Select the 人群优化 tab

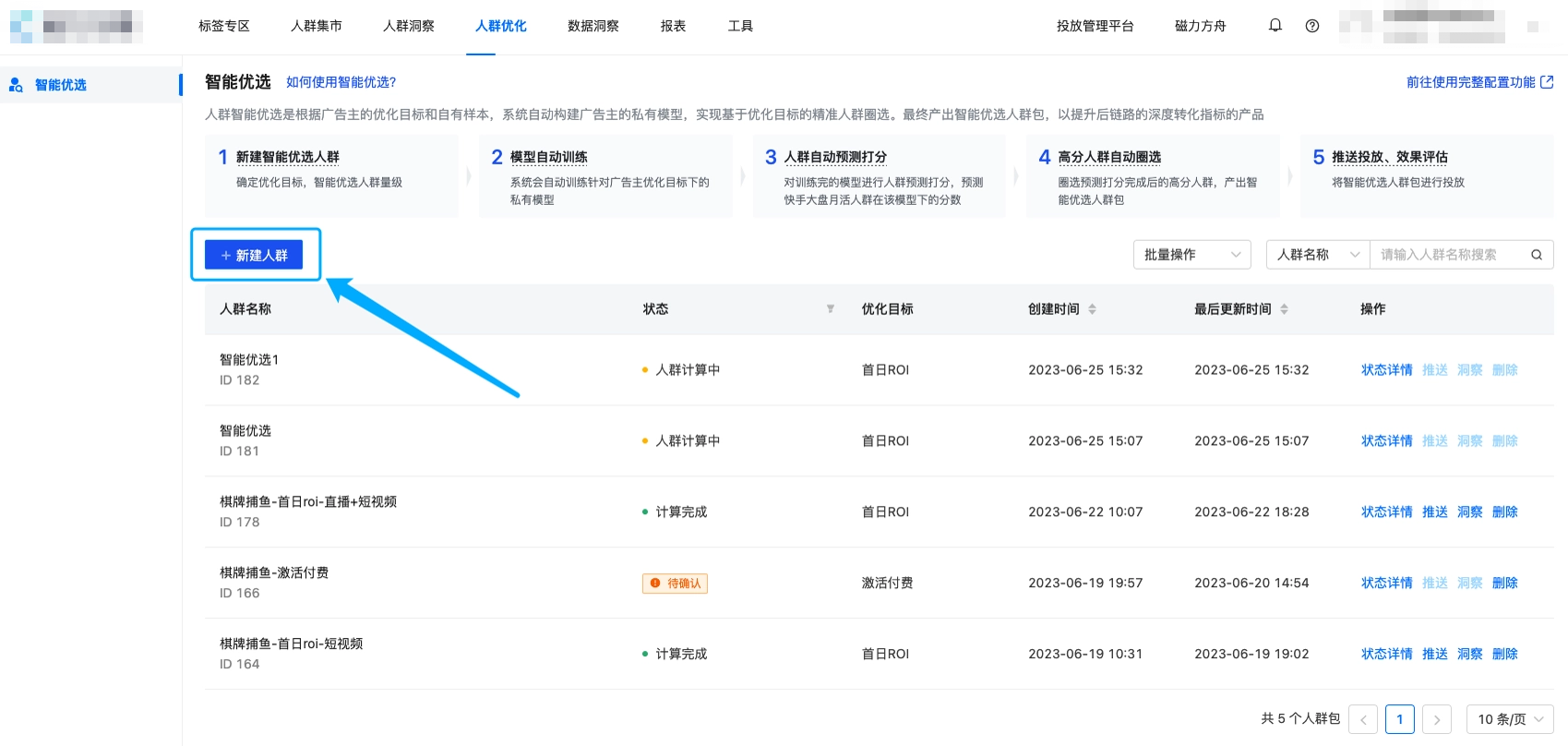coord(501,26)
